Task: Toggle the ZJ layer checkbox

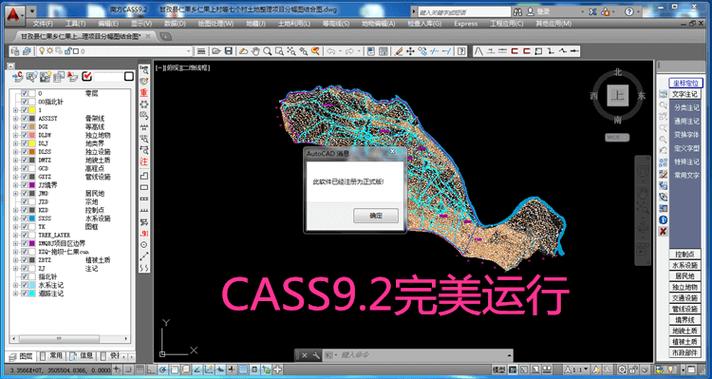Action: click(25, 268)
